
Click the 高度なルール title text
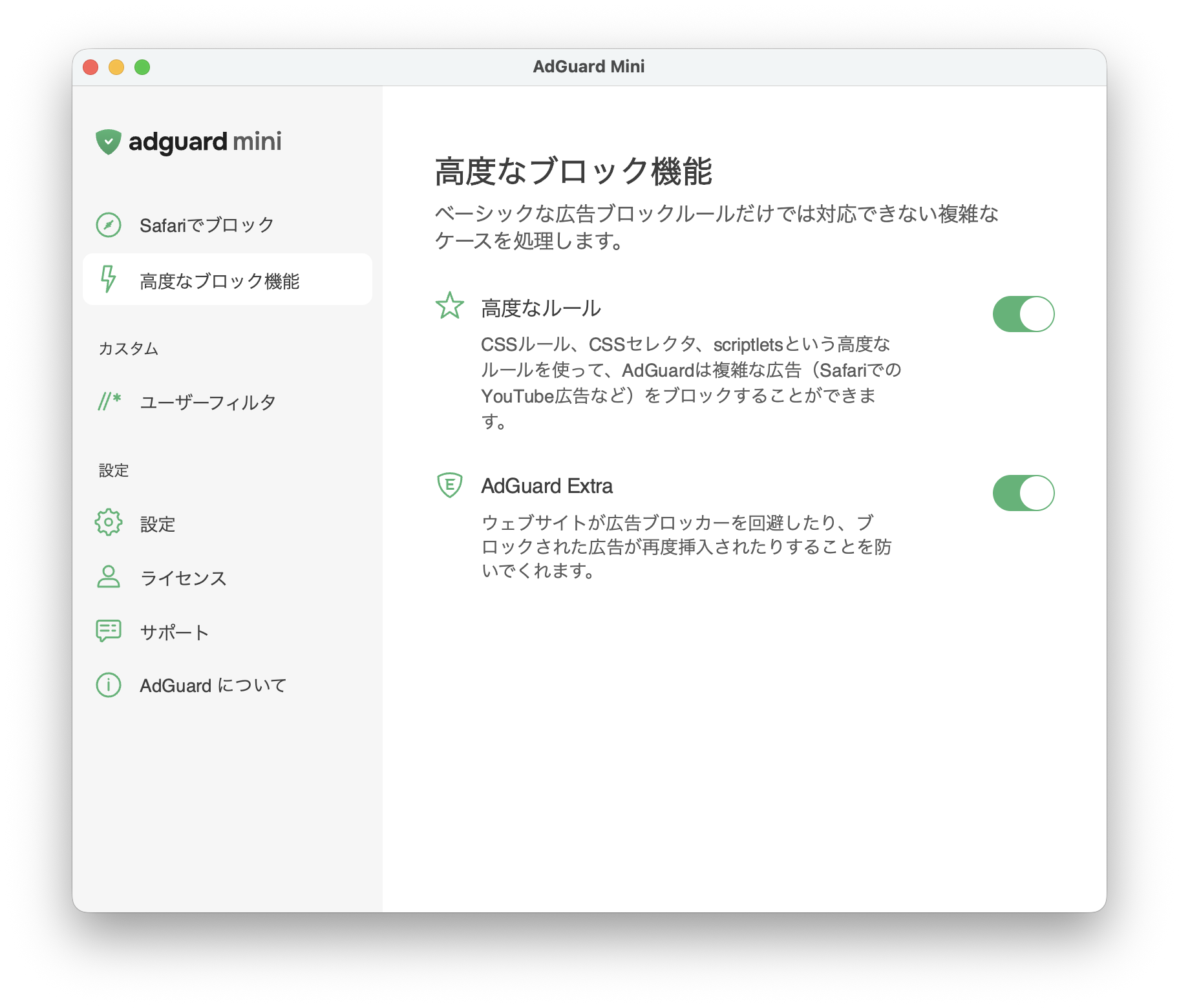(x=541, y=308)
